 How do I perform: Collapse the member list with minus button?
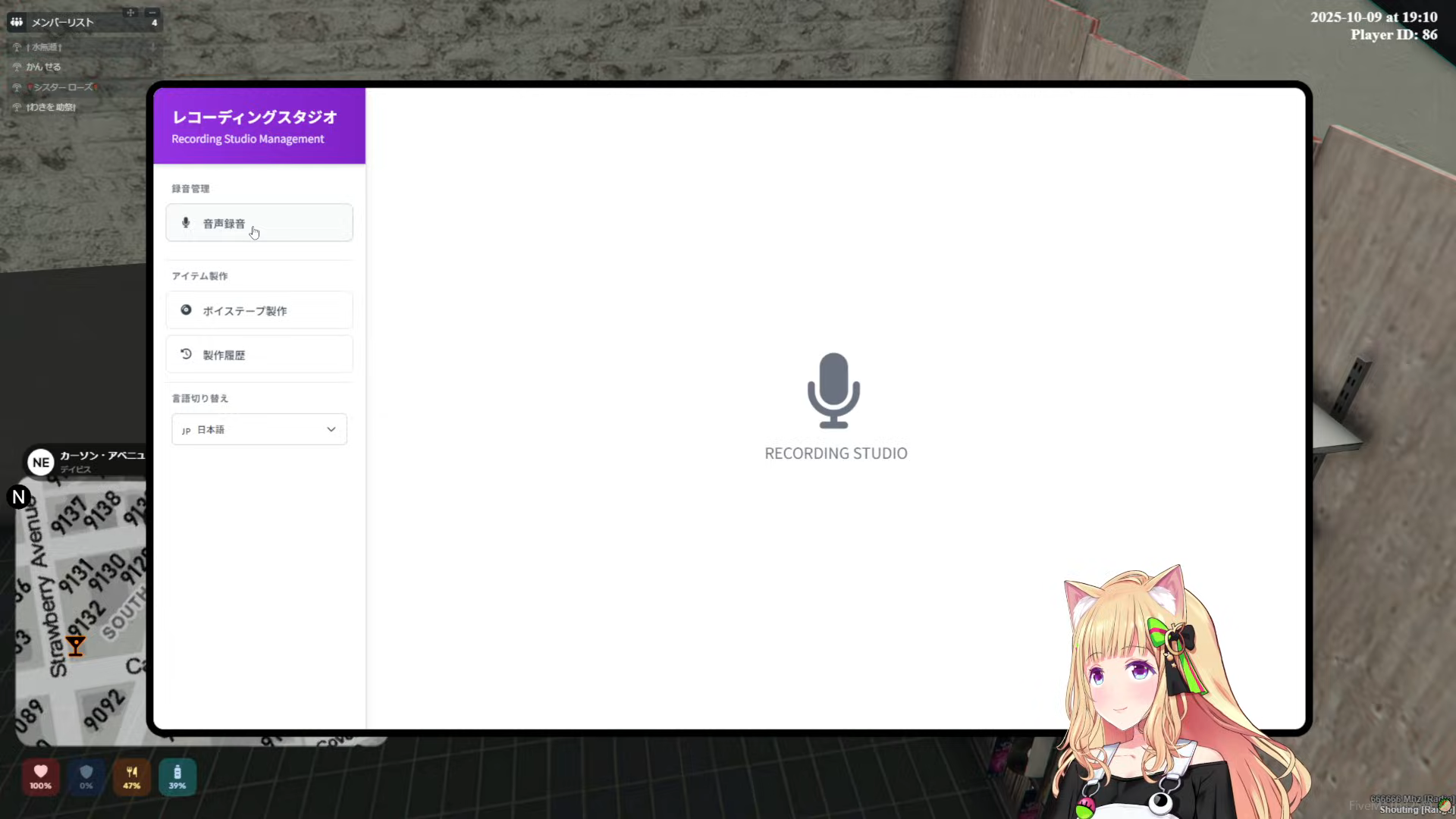[x=152, y=13]
